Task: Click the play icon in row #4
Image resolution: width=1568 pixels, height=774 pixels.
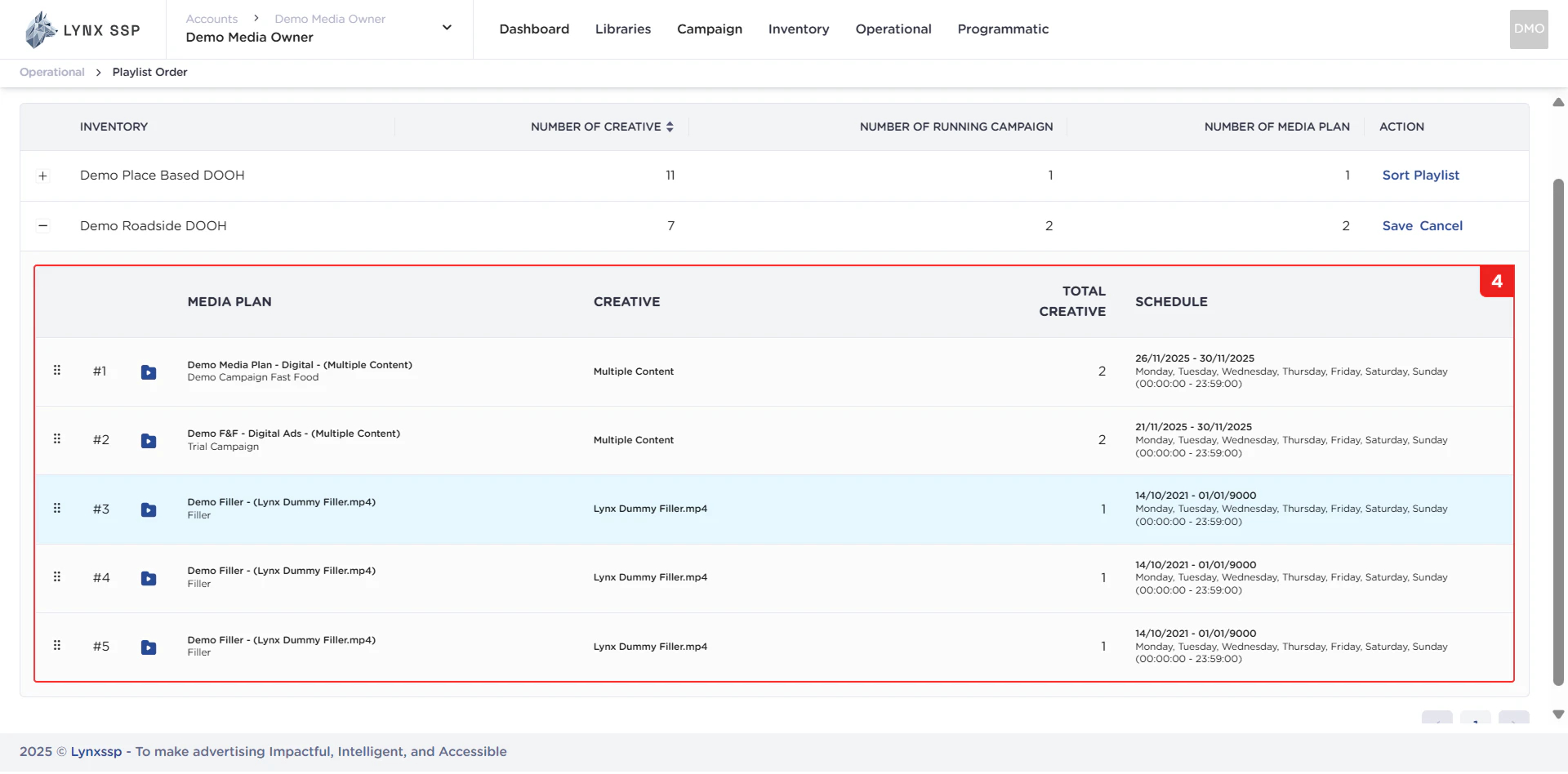Action: (149, 579)
